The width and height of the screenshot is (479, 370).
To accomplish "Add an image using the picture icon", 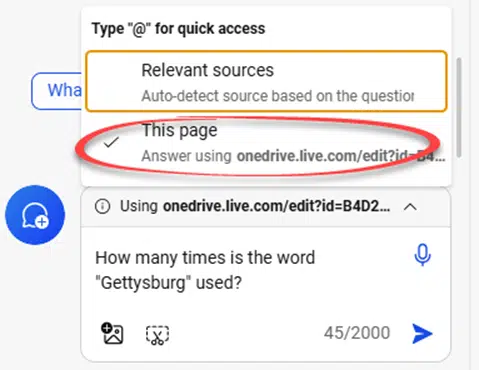I will [112, 333].
